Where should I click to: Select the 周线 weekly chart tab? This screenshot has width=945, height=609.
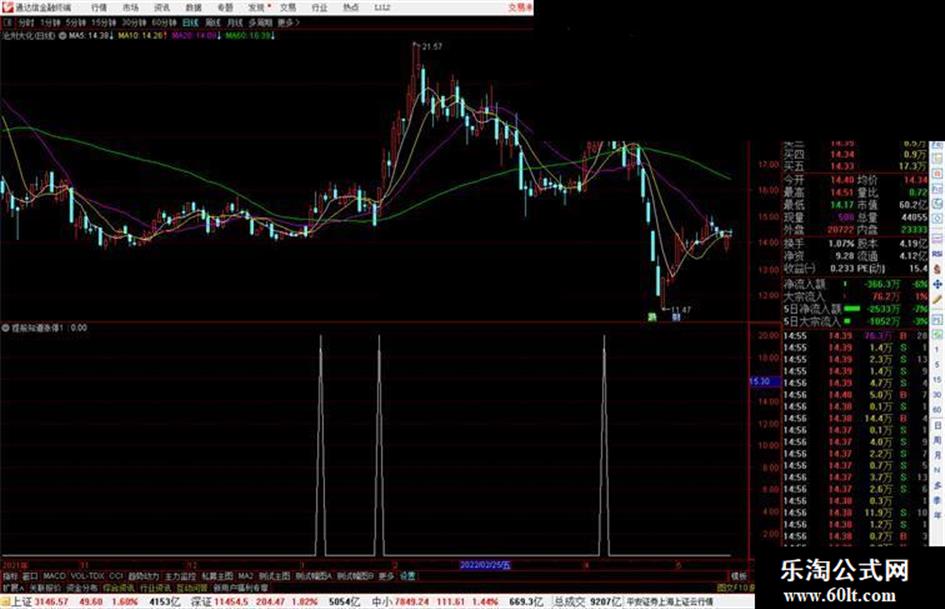coord(213,22)
